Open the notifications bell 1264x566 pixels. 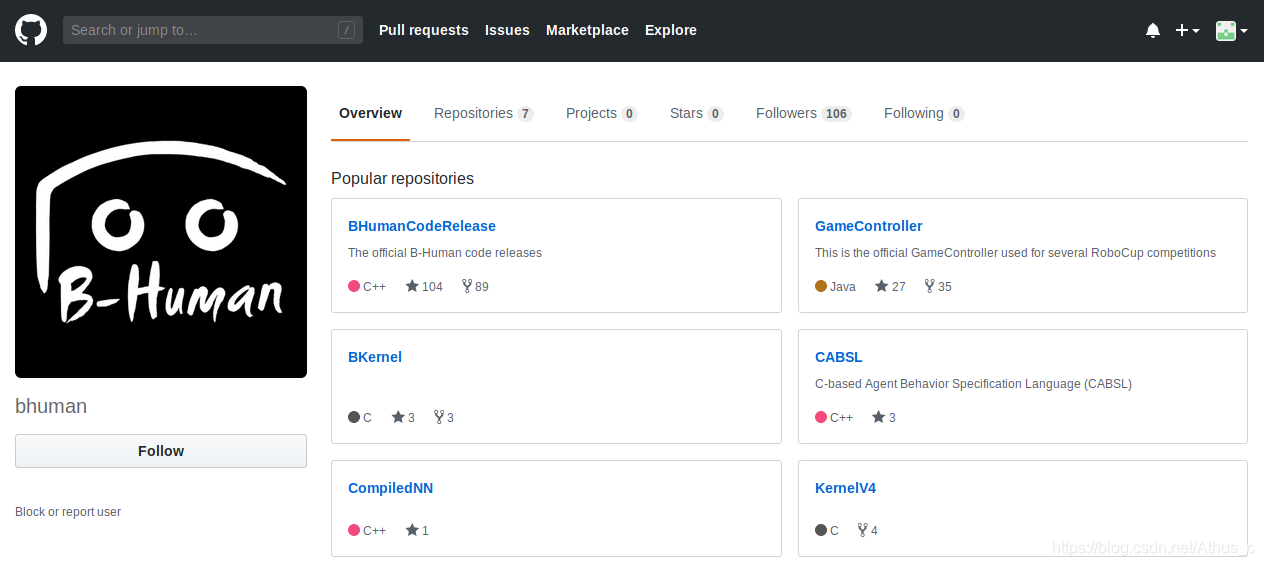point(1153,31)
